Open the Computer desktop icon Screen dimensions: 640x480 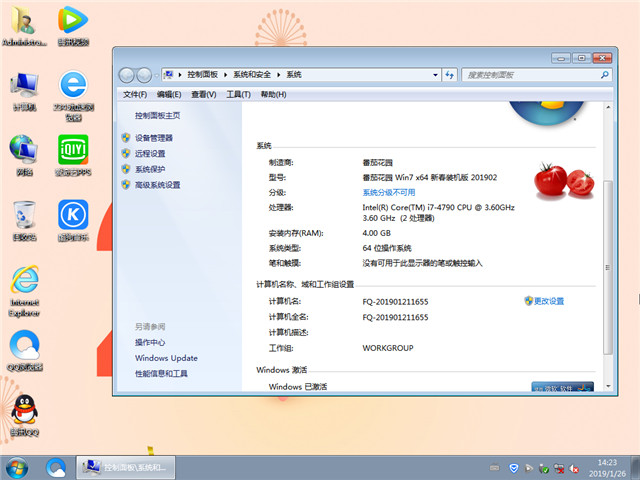click(24, 91)
